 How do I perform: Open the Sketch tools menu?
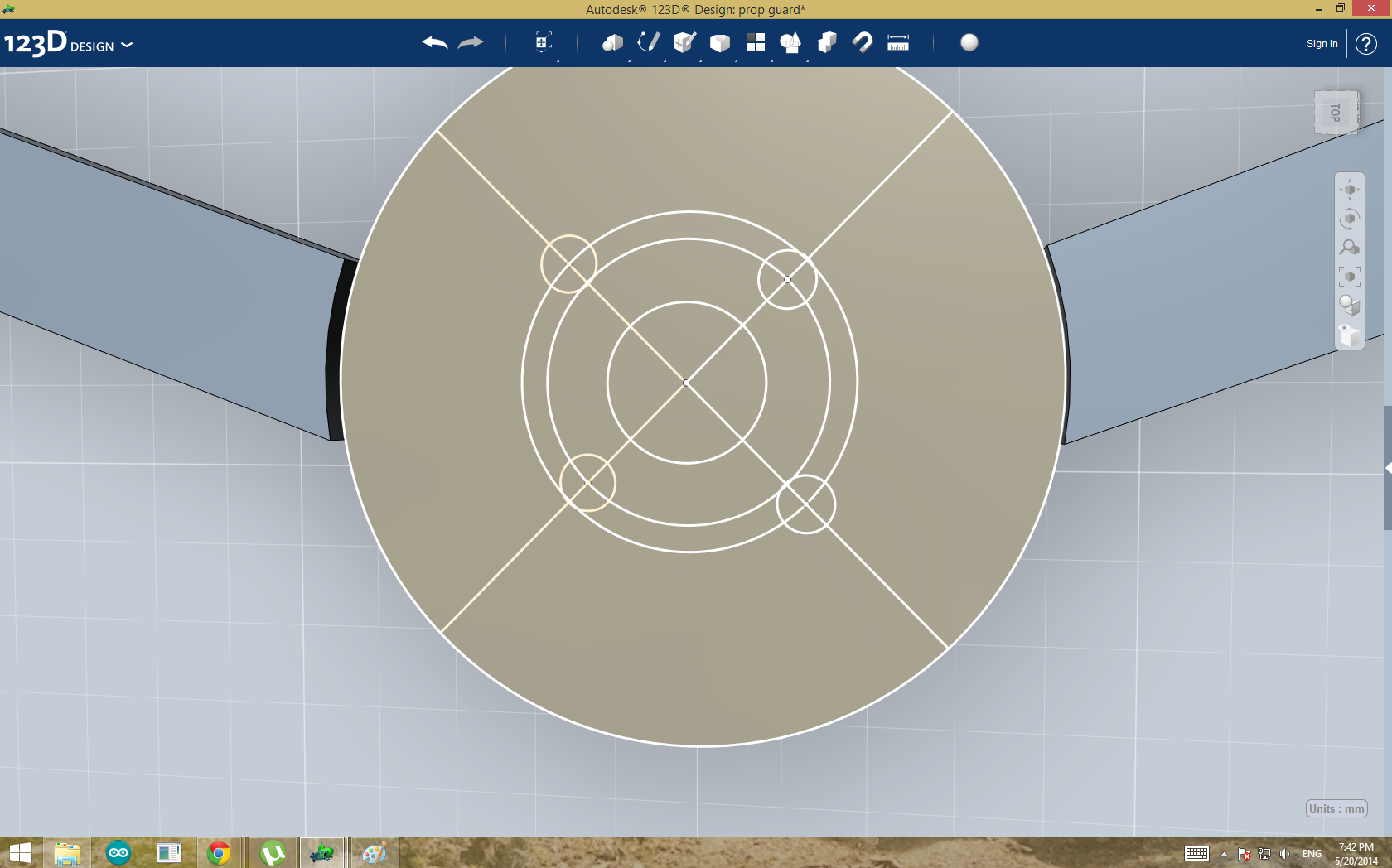pos(649,42)
